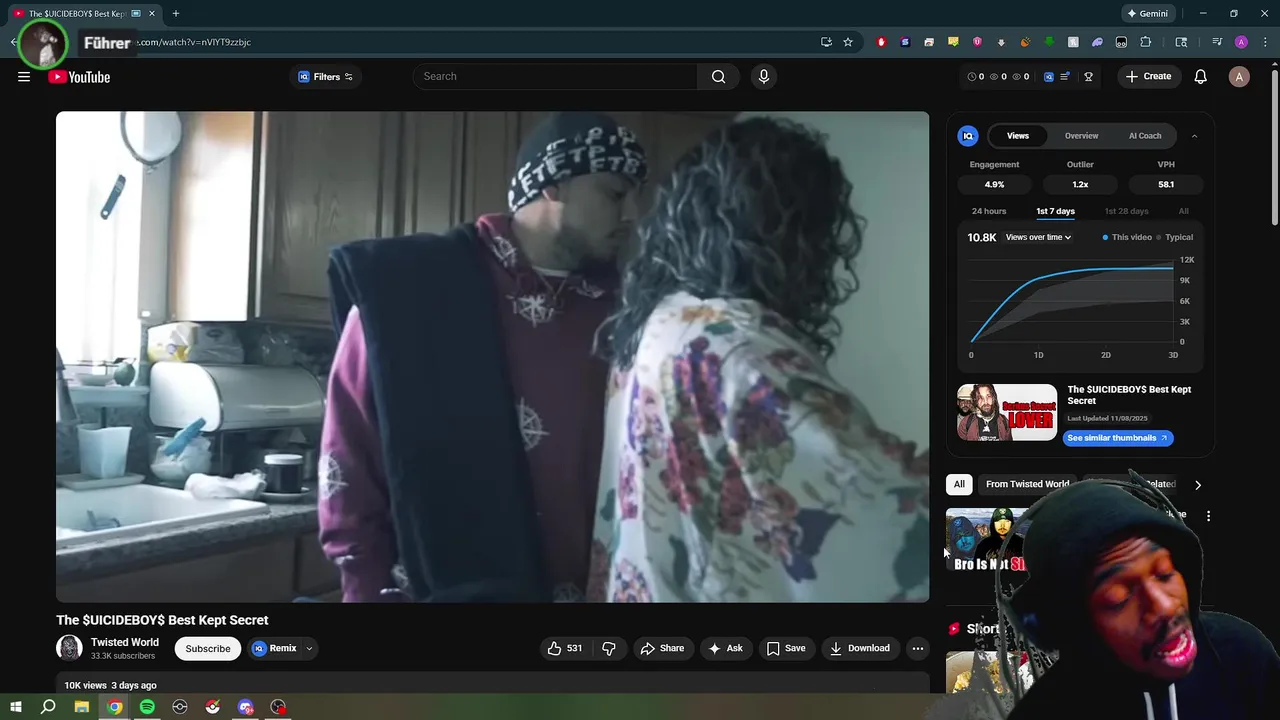
Task: Subscribe to Twisted World
Action: click(x=208, y=648)
